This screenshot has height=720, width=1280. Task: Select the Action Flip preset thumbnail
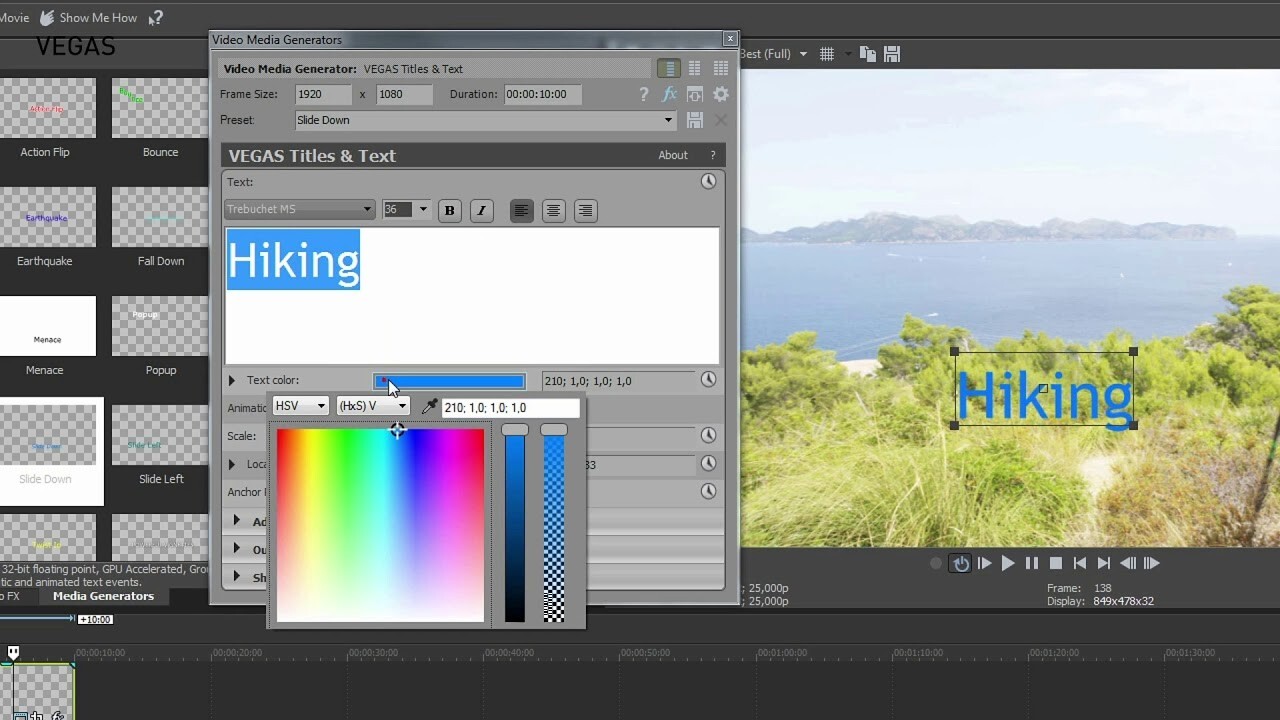(x=46, y=108)
